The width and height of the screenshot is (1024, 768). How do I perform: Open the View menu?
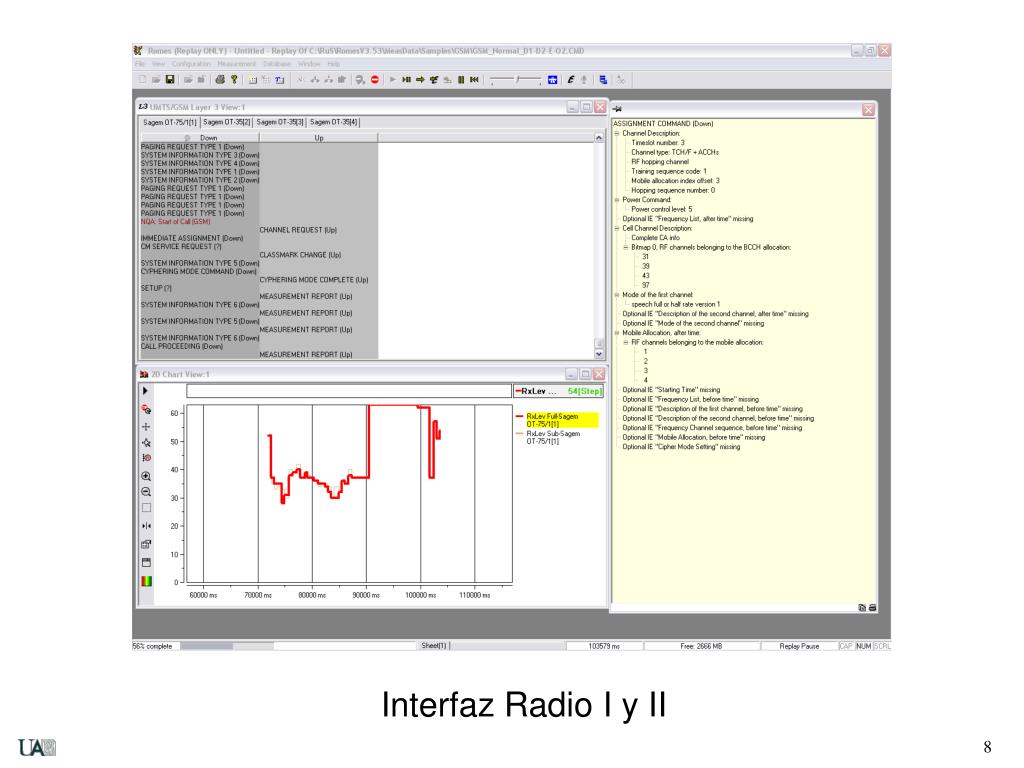159,64
